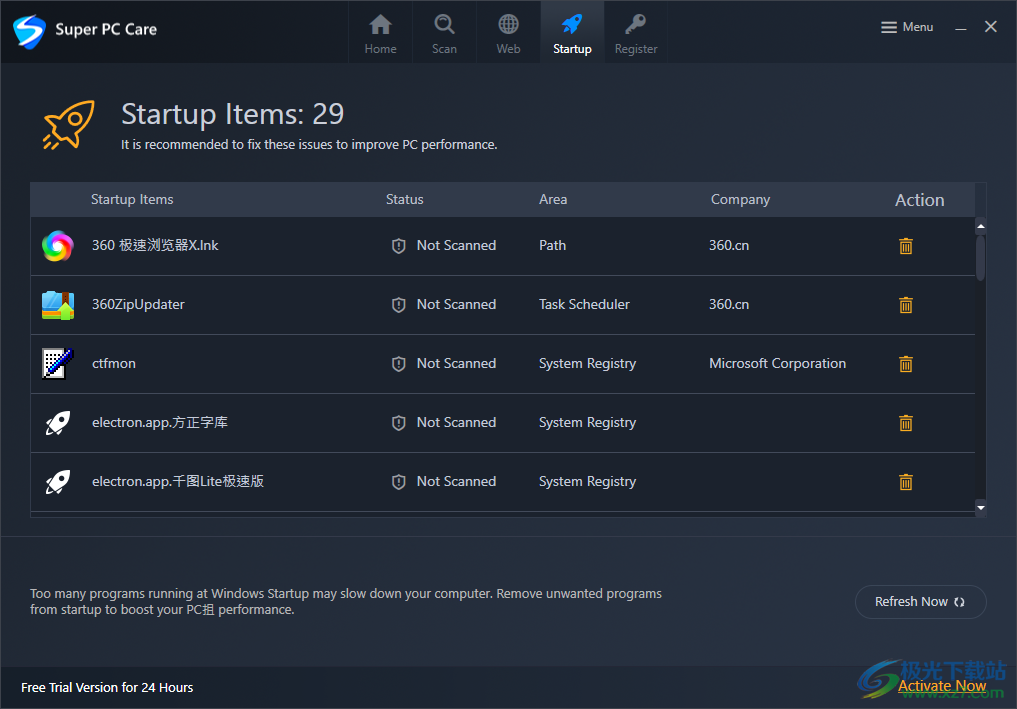Click 360.cn company for 360 极速浏览器X.lnk
This screenshot has width=1017, height=709.
click(728, 245)
